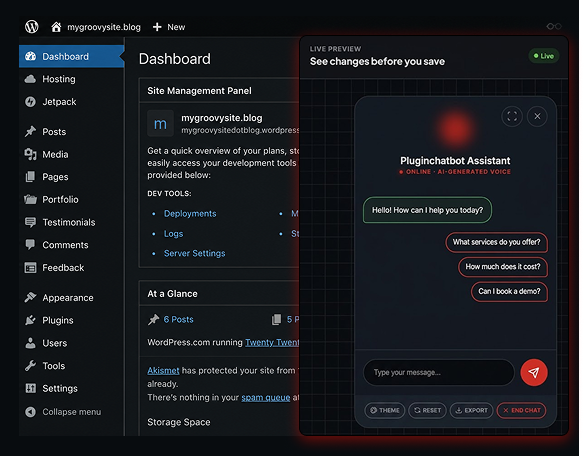This screenshot has width=585, height=456.
Task: Click the Hosting cloud icon
Action: [x=30, y=79]
